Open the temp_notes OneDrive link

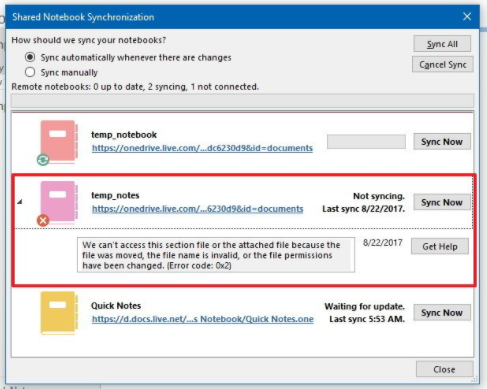(198, 209)
